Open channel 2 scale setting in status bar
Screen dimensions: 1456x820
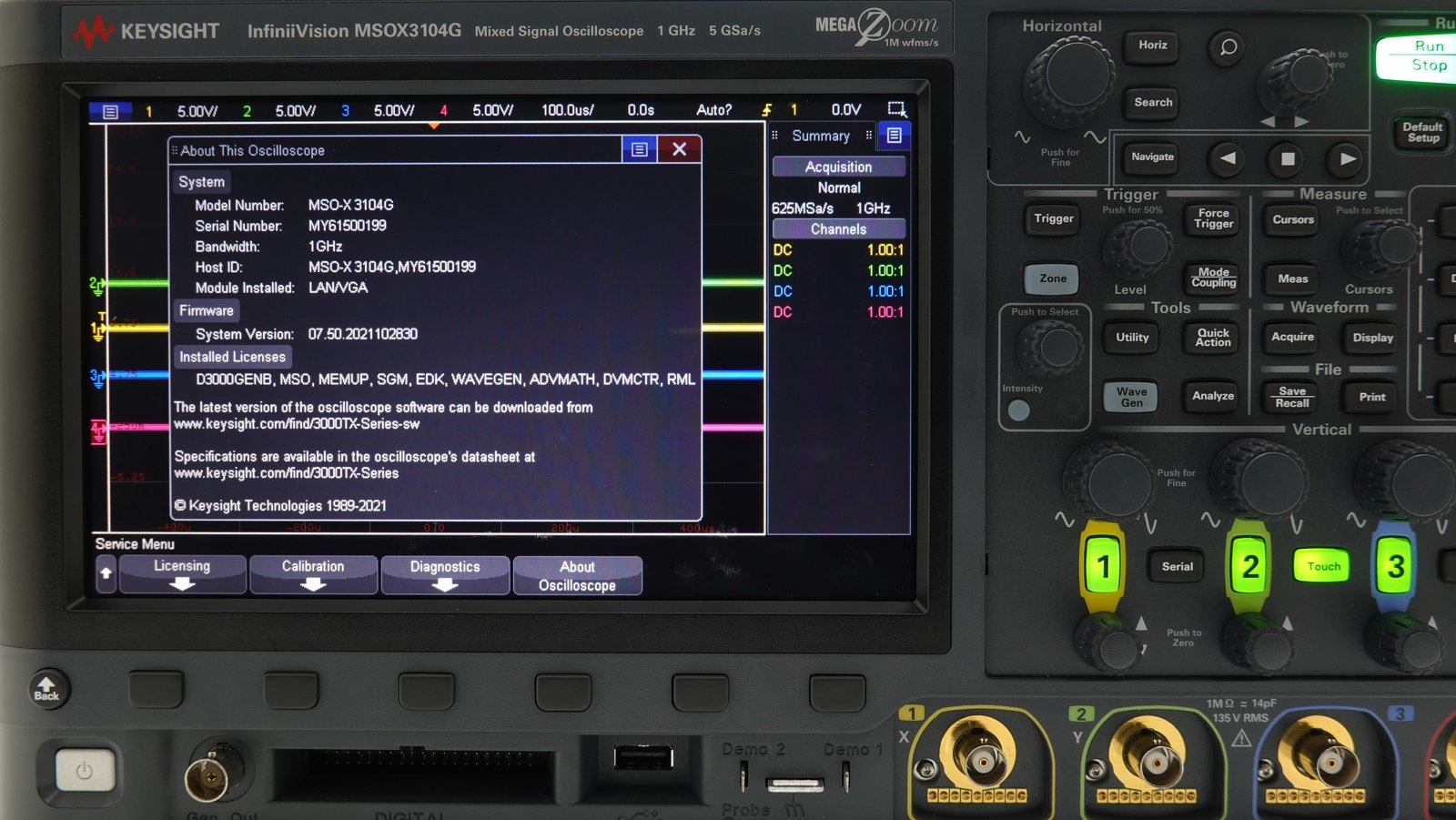(296, 111)
